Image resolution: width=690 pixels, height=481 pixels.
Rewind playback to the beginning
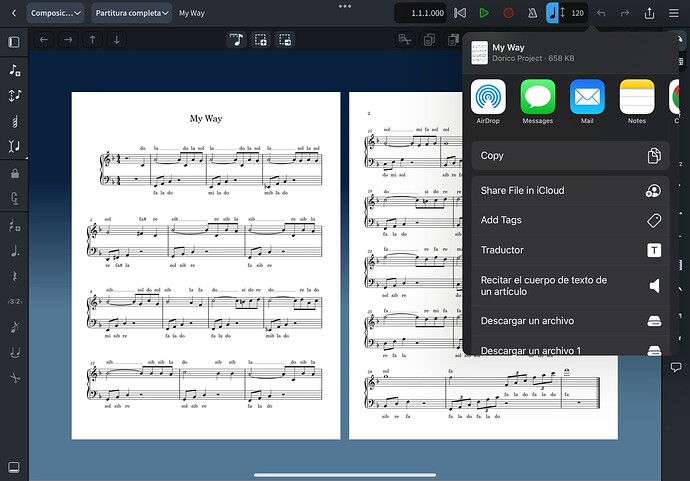point(460,13)
